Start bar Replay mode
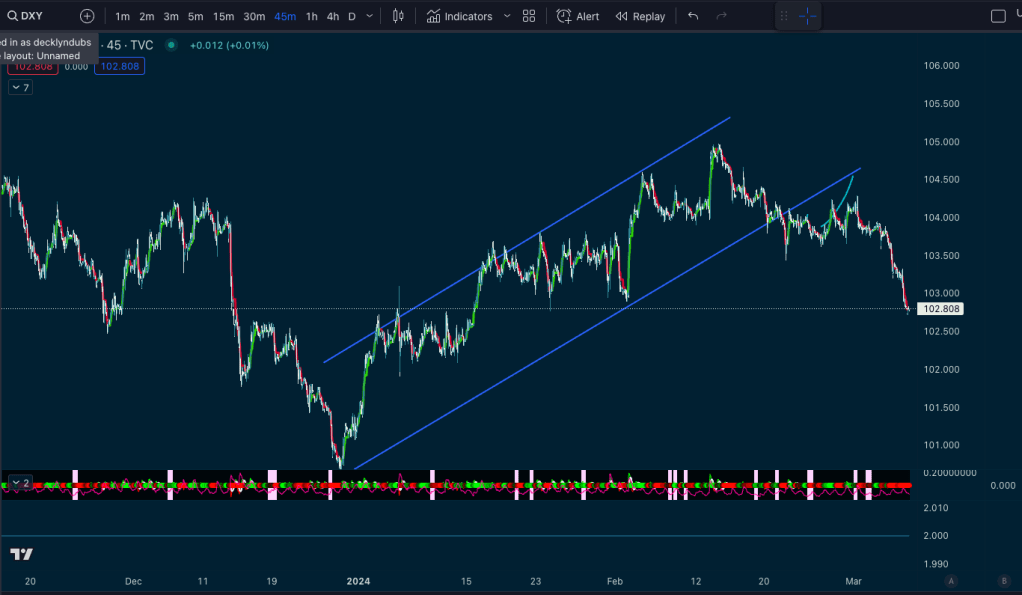The width and height of the screenshot is (1022, 595). click(640, 16)
